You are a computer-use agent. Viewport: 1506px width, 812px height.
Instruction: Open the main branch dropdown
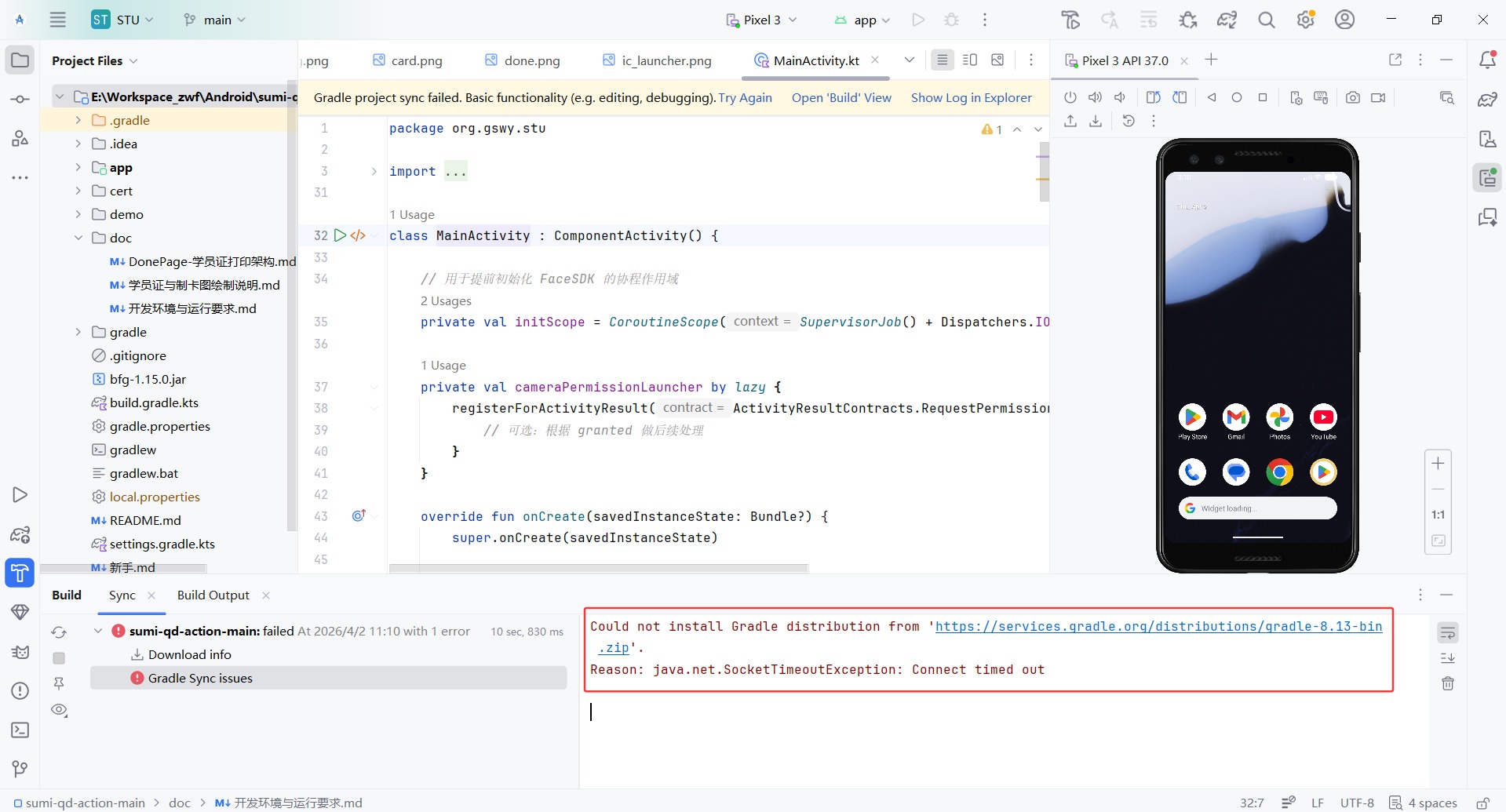[x=215, y=20]
